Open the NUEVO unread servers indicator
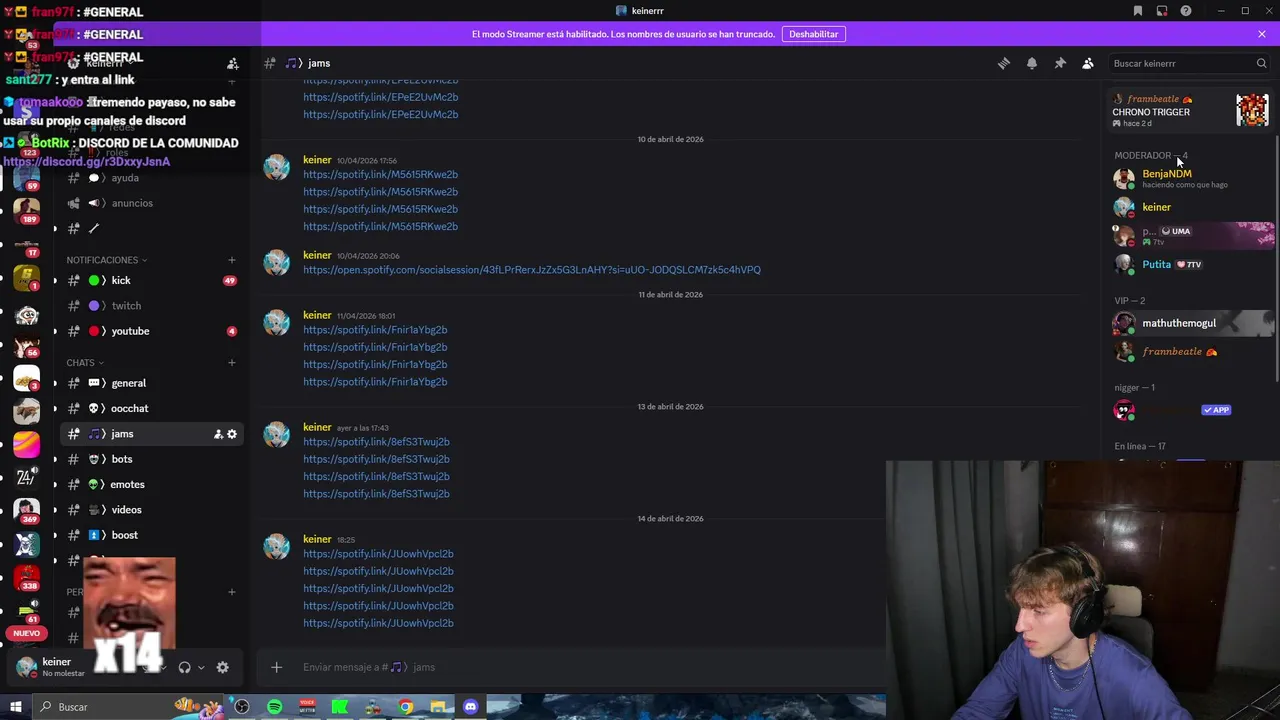This screenshot has height=720, width=1280. click(27, 633)
